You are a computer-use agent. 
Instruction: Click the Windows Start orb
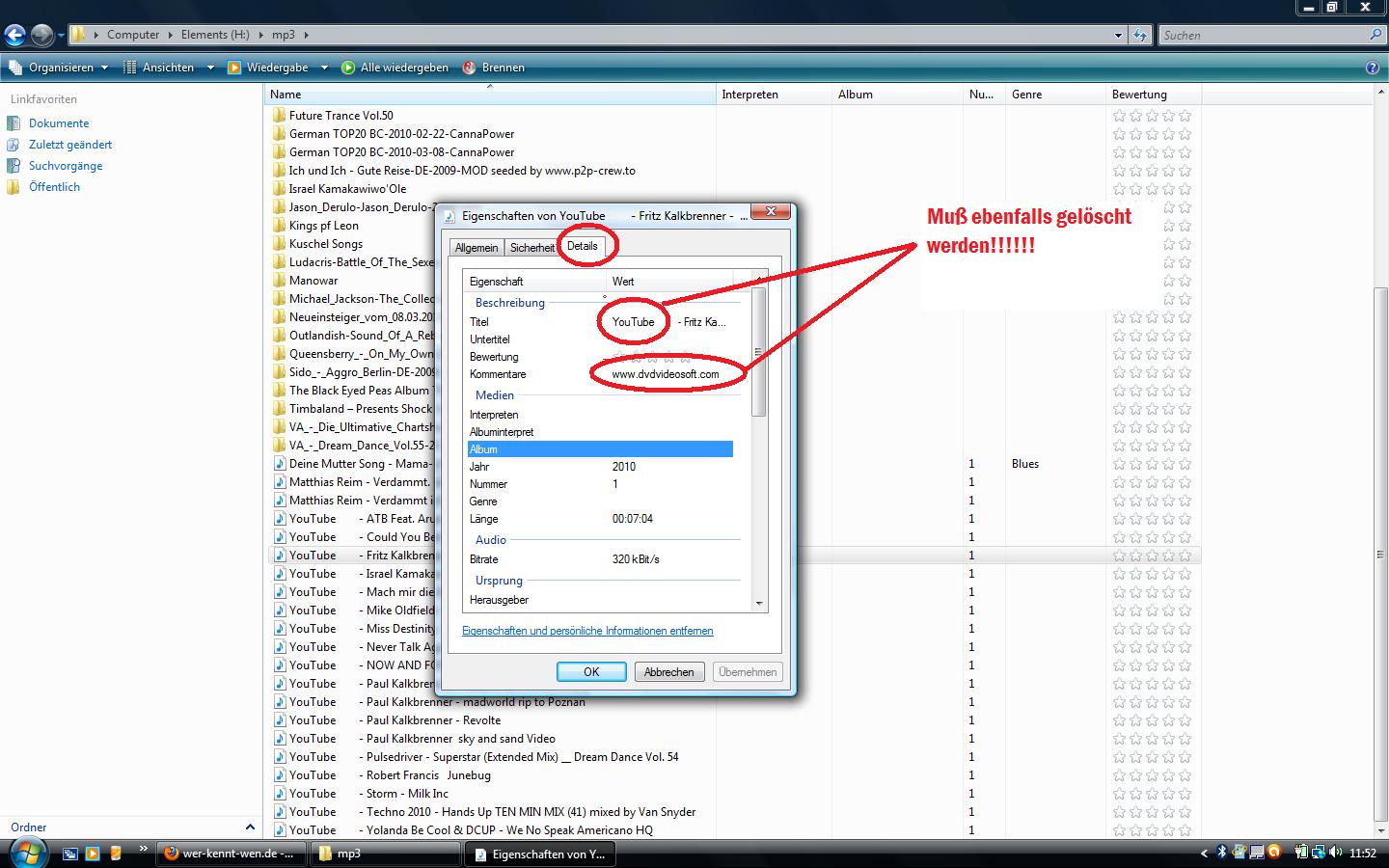coord(27,853)
